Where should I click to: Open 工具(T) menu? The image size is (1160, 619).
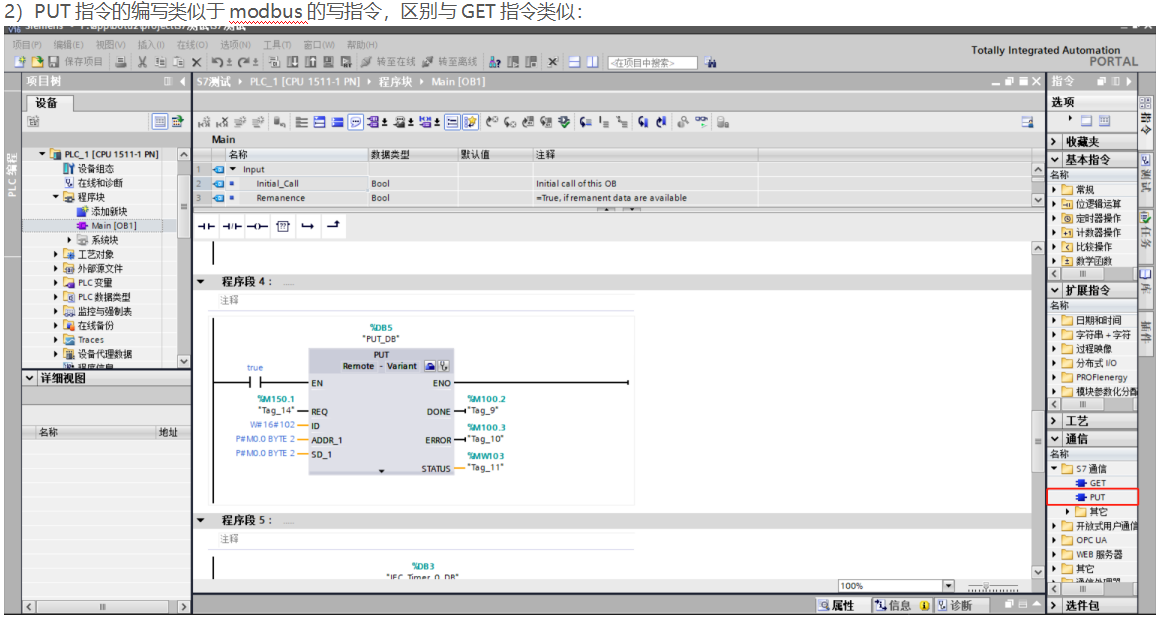click(x=277, y=45)
